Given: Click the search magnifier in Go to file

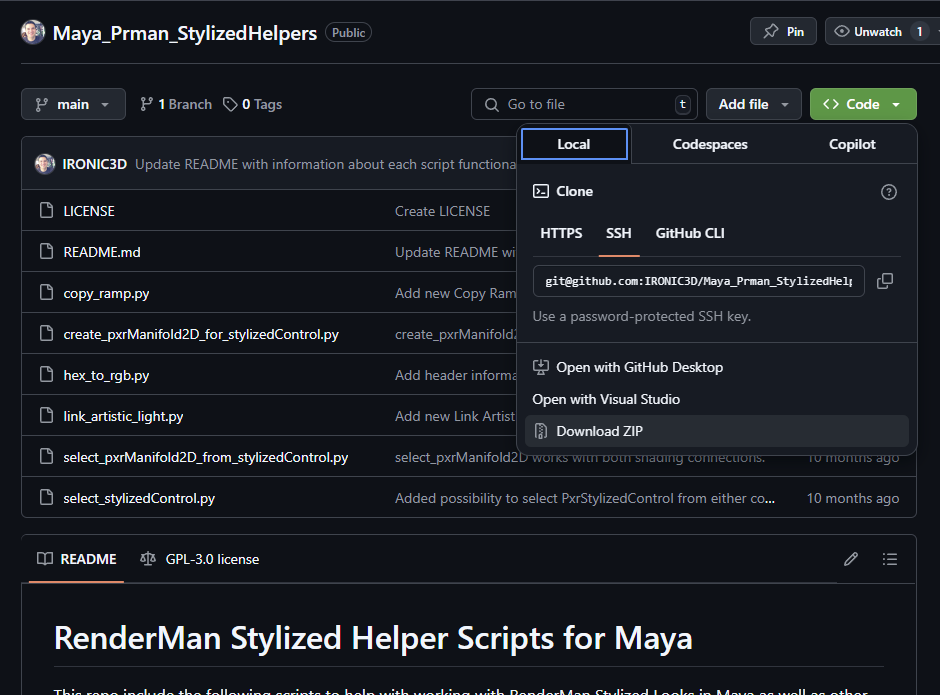Looking at the screenshot, I should pos(492,105).
